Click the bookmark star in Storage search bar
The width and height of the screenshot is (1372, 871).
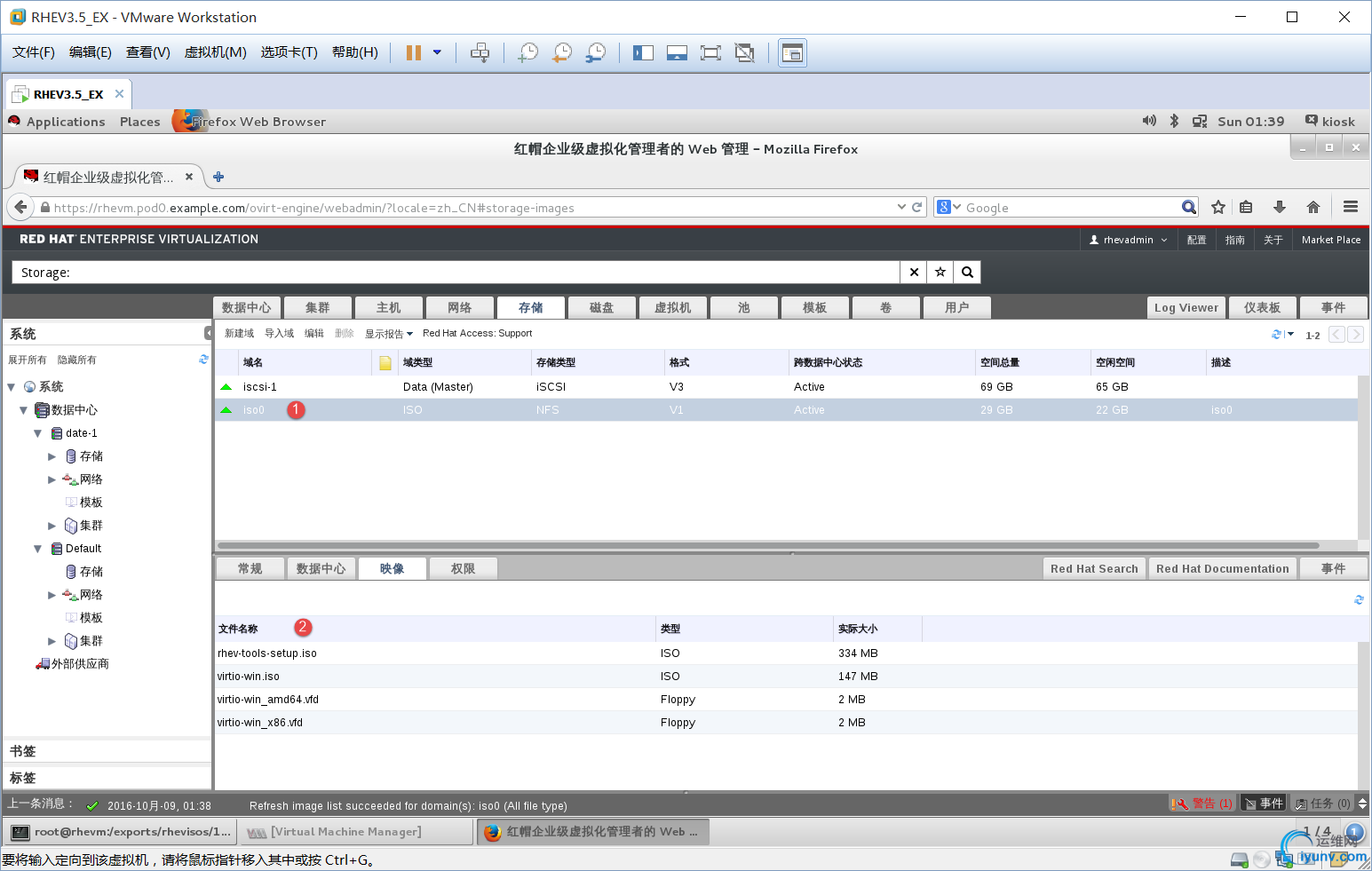pyautogui.click(x=940, y=273)
